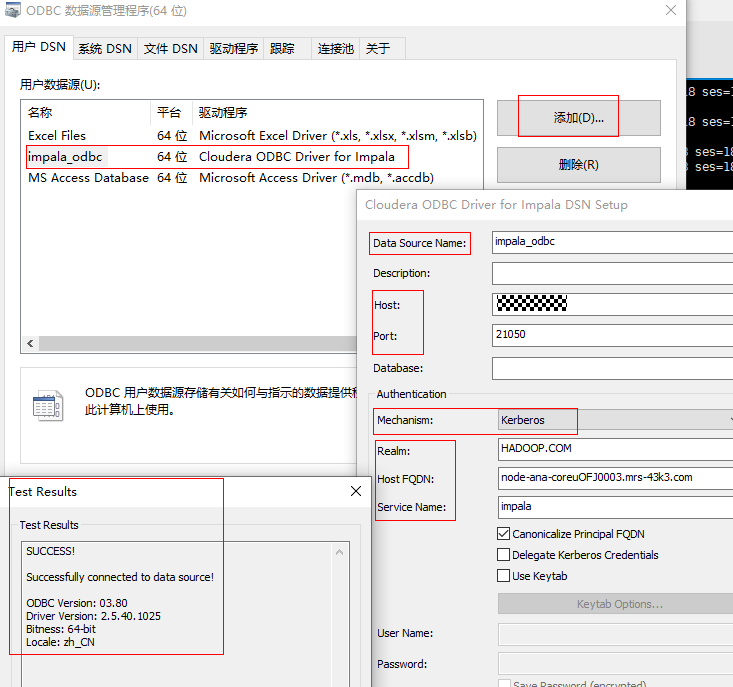Click the Data Source Name field
Image resolution: width=733 pixels, height=687 pixels.
pos(612,242)
